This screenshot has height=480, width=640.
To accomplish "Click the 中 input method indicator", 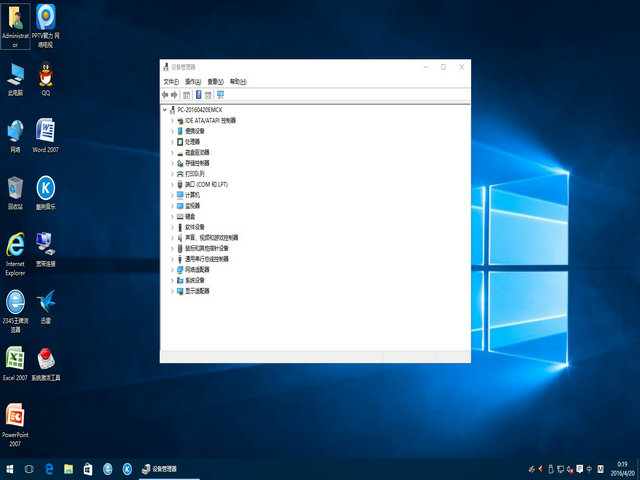I will [589, 469].
